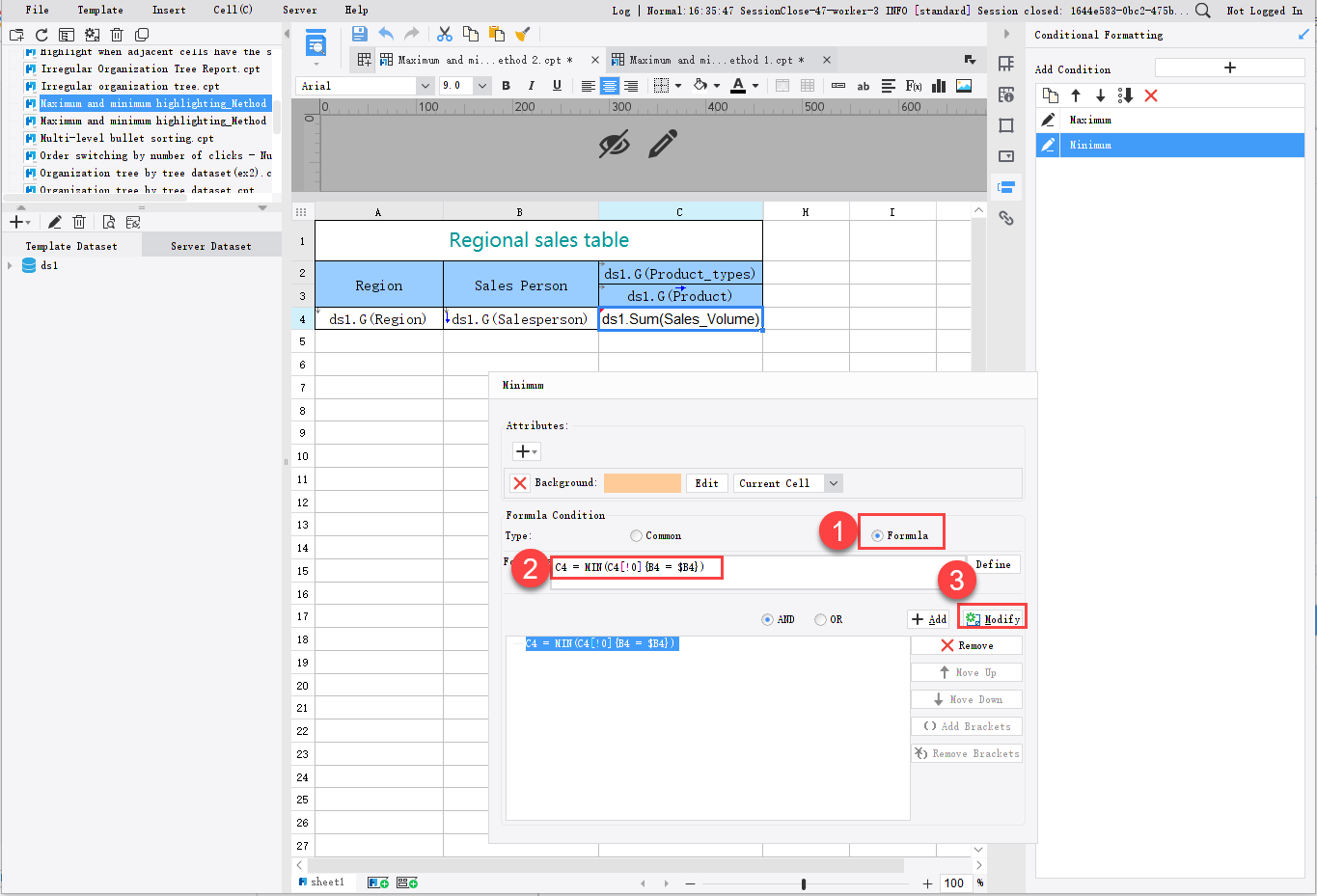
Task: Click the dataset preview icon above ds1
Action: (109, 221)
